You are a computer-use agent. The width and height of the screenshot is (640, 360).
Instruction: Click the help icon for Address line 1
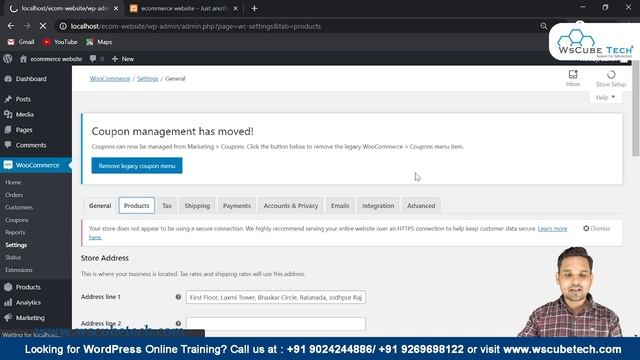178,297
